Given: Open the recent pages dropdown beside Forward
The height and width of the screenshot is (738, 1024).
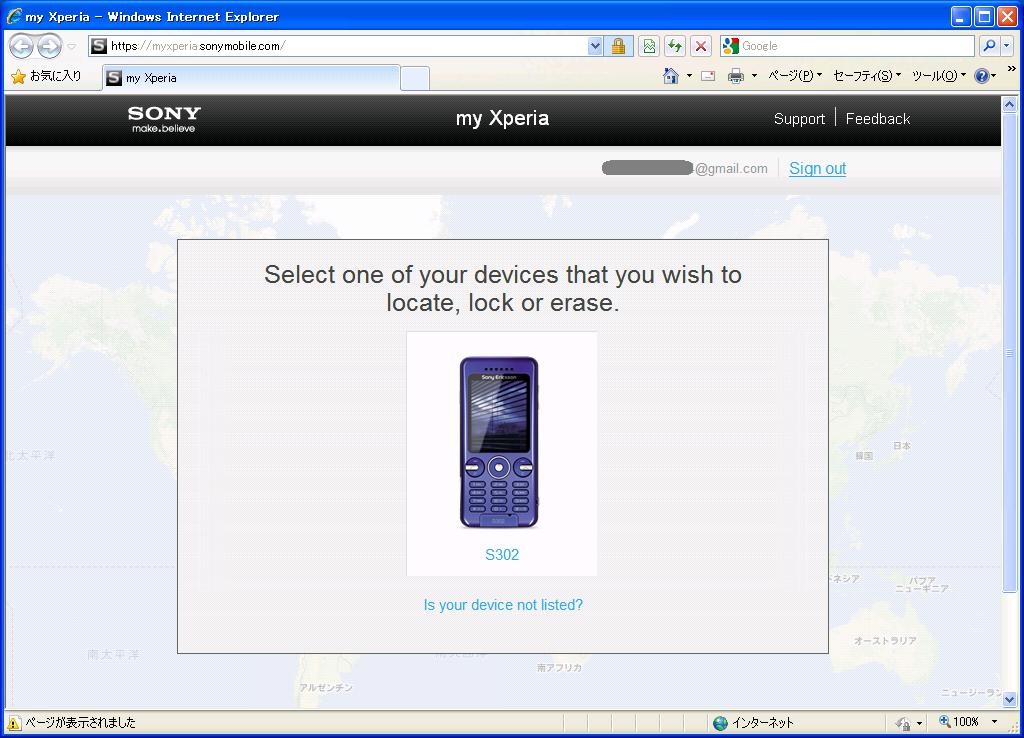Looking at the screenshot, I should pyautogui.click(x=72, y=46).
